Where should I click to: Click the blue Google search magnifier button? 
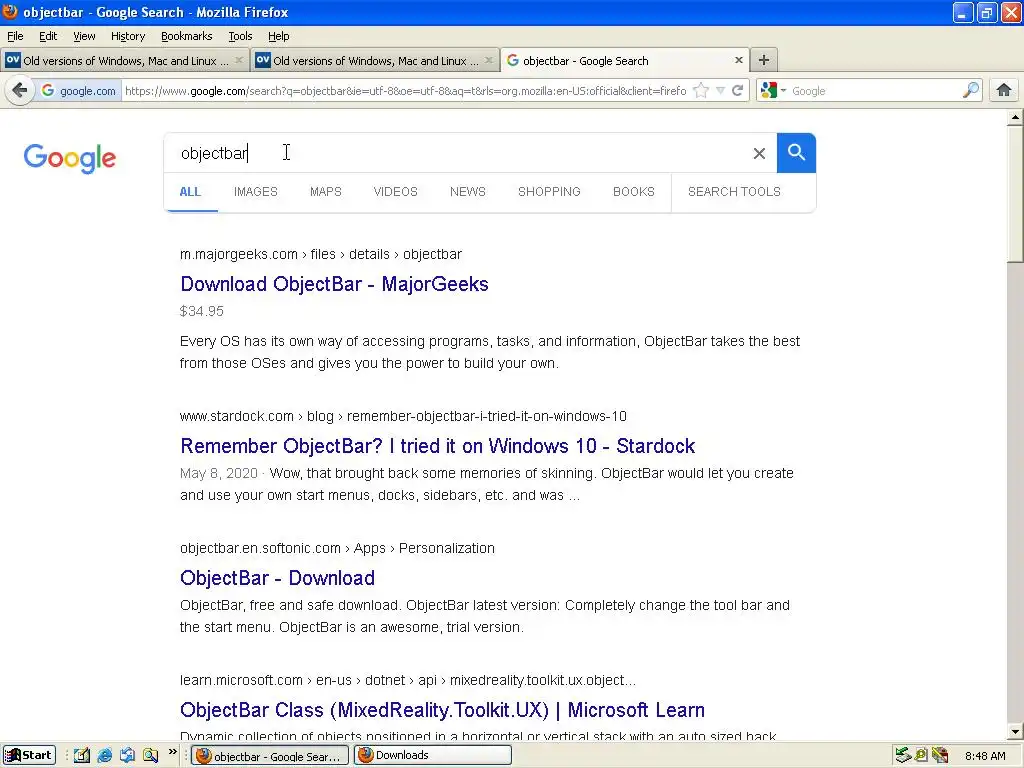point(796,153)
